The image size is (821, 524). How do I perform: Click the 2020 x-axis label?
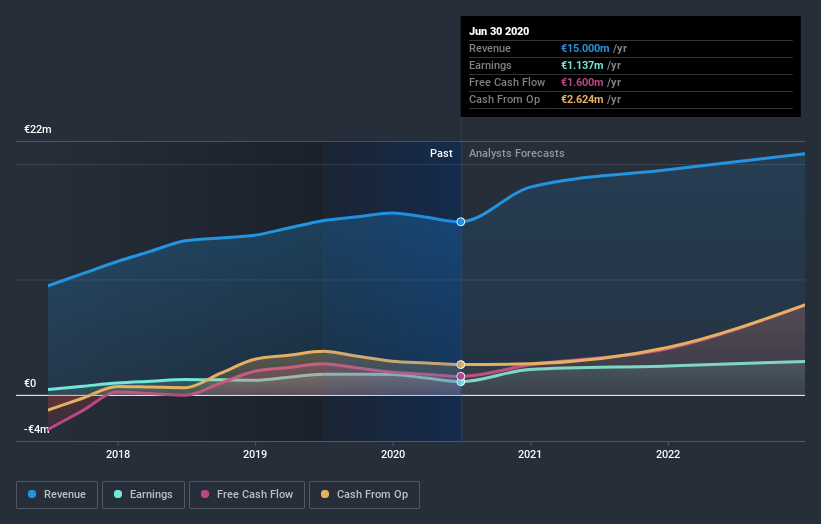[393, 454]
